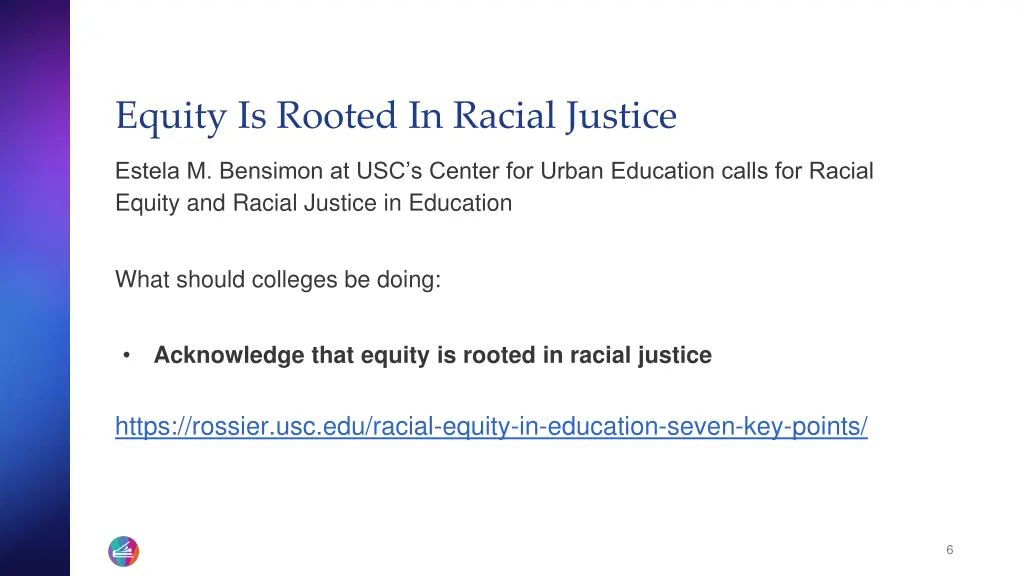This screenshot has height=576, width=1024.
Task: Click the 'What should colleges be doing:' line
Action: click(x=277, y=280)
